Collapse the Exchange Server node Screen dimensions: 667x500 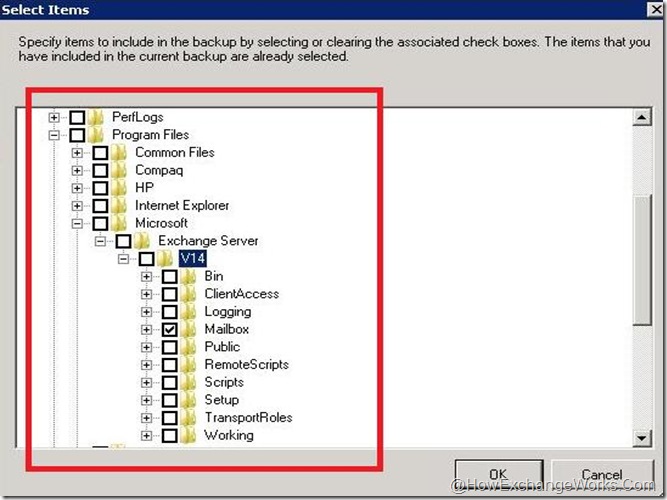pos(100,241)
